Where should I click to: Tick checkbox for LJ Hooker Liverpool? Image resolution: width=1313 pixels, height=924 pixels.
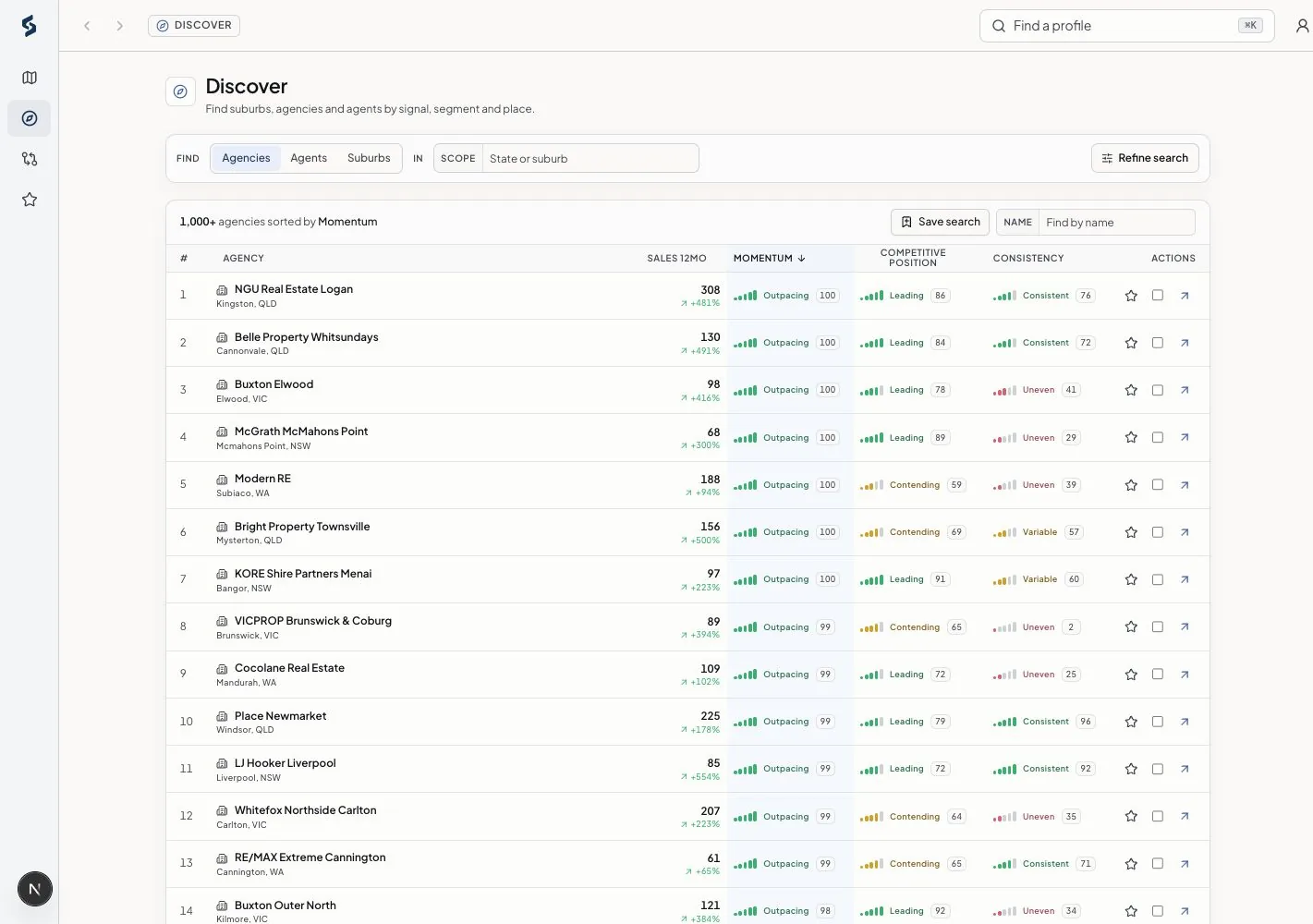click(1158, 769)
